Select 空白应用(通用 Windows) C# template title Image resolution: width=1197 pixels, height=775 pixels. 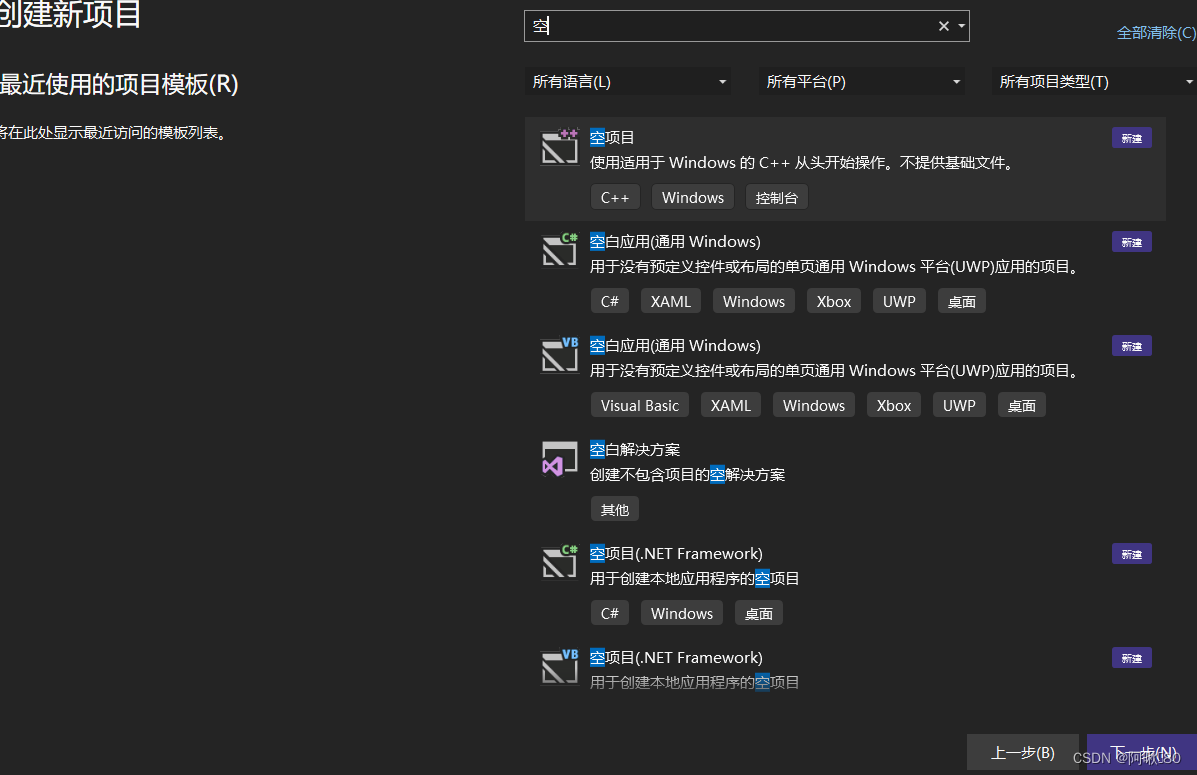(675, 241)
